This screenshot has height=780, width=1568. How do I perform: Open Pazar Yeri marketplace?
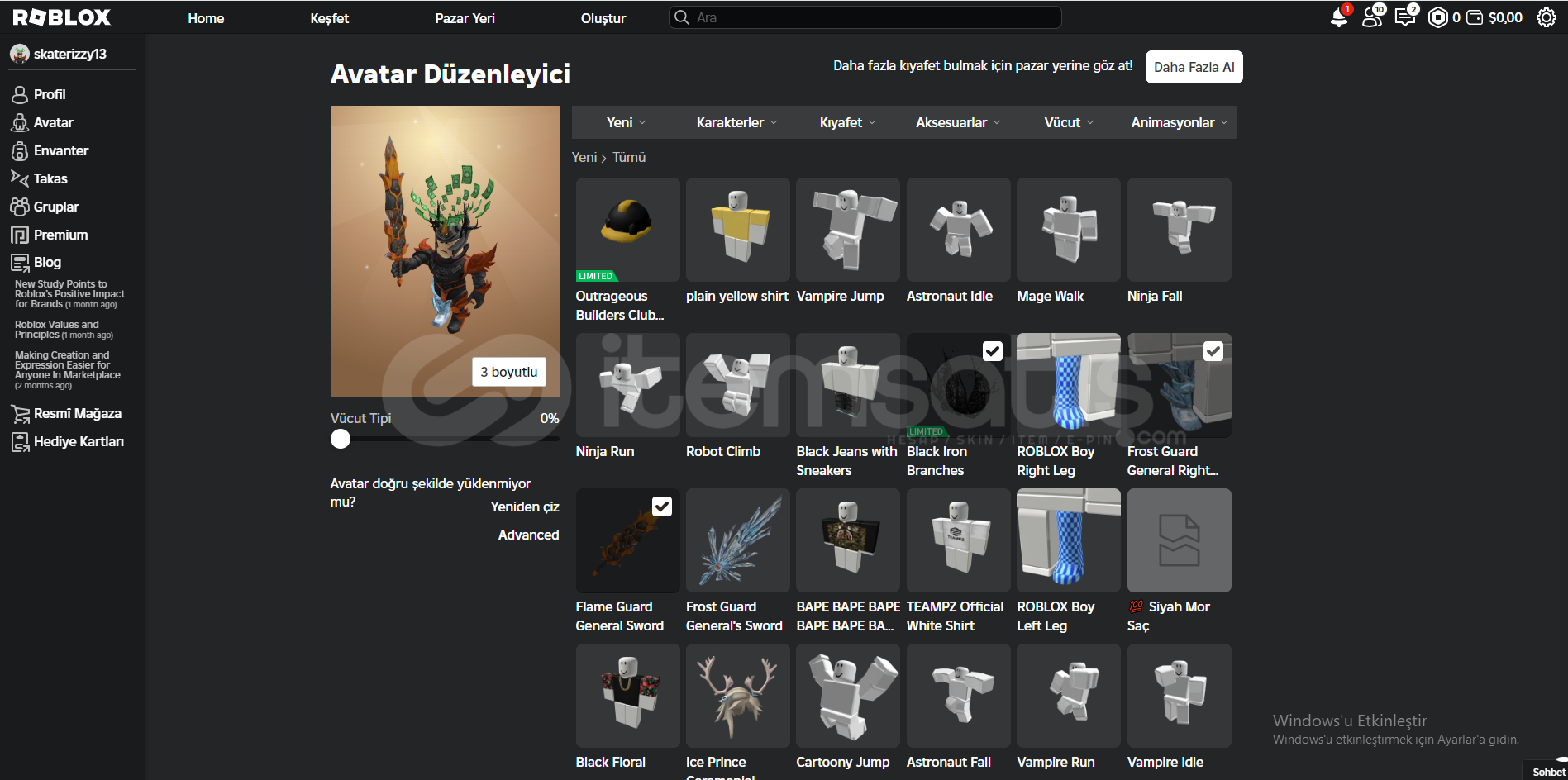click(x=465, y=18)
